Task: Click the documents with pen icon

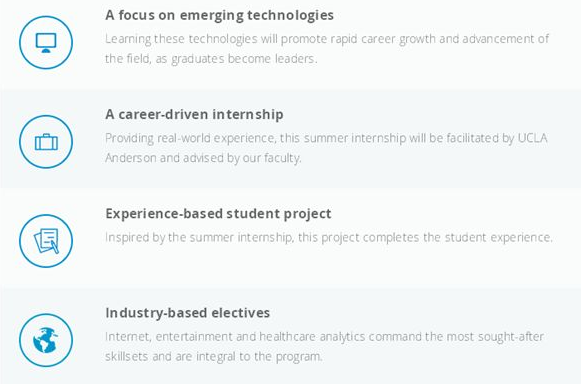Action: (46, 241)
